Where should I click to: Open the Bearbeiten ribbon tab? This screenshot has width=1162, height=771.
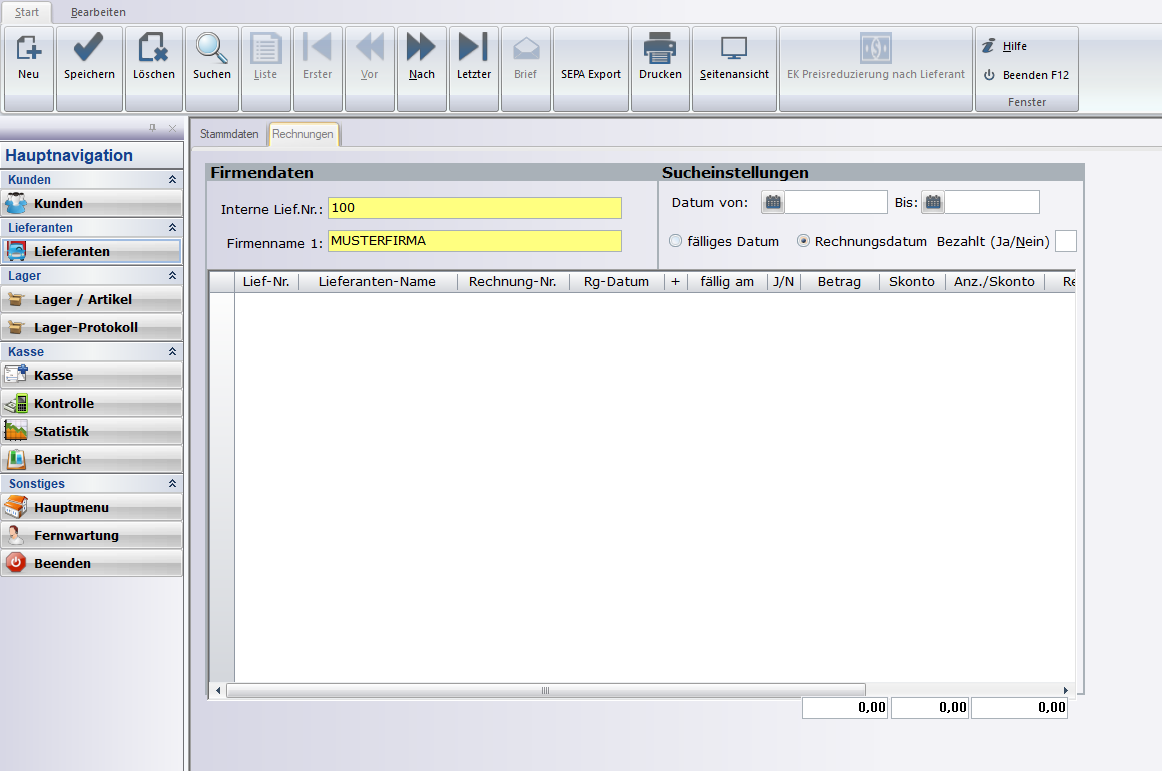point(98,12)
